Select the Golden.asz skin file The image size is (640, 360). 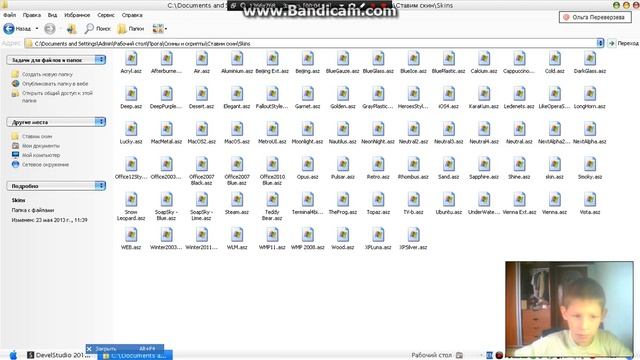point(343,98)
